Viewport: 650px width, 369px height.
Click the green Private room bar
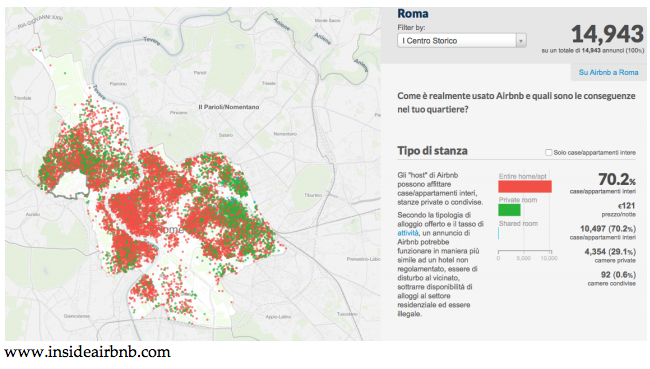pos(509,210)
